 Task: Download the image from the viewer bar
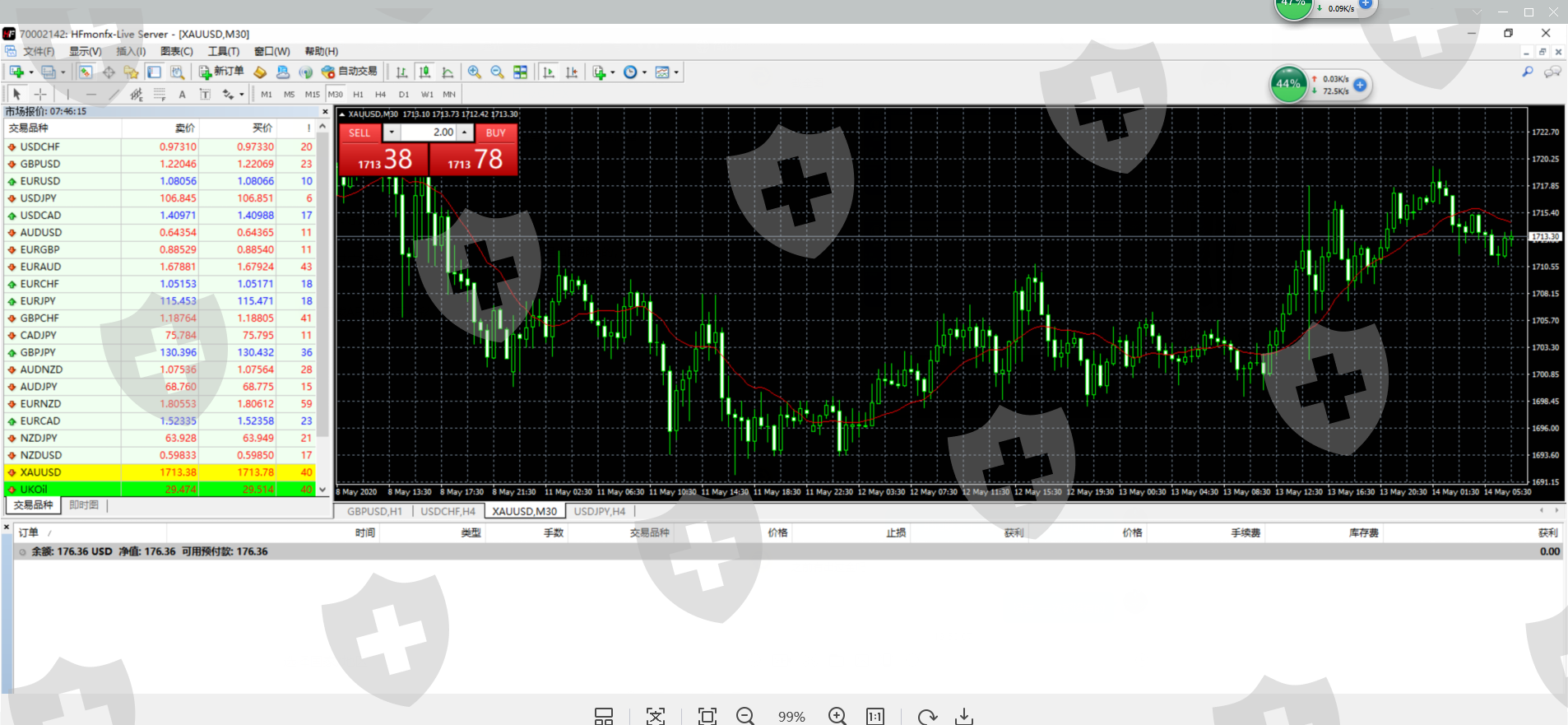point(964,717)
